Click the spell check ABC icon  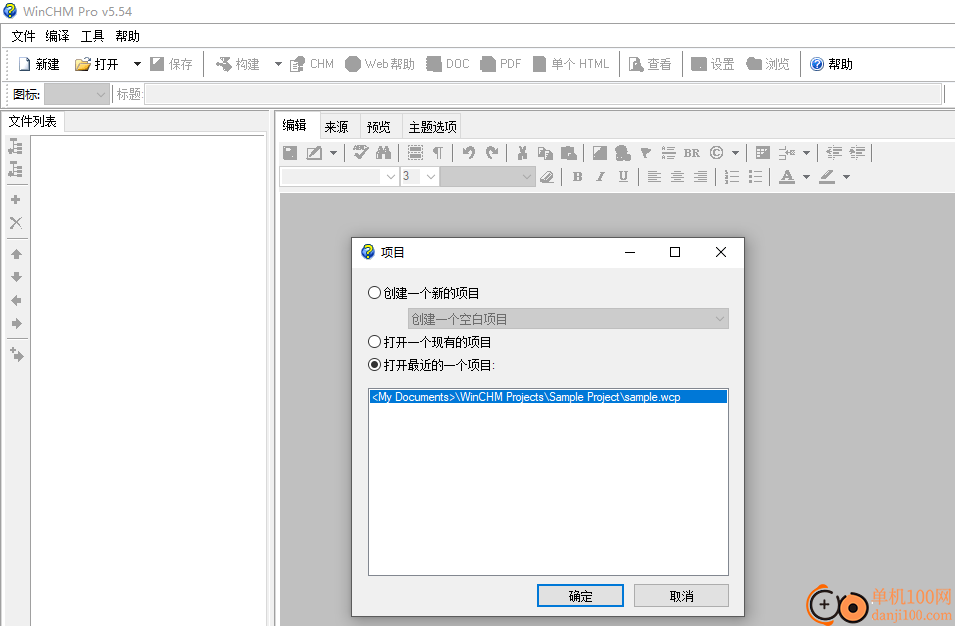tap(361, 153)
